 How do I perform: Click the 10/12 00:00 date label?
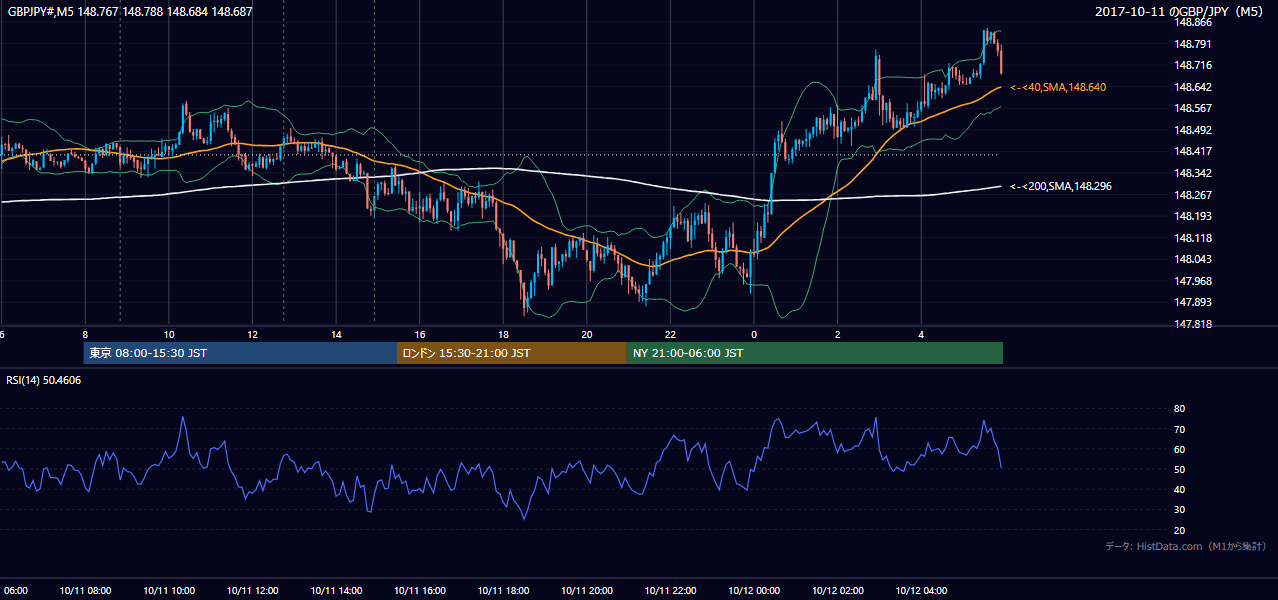point(754,590)
